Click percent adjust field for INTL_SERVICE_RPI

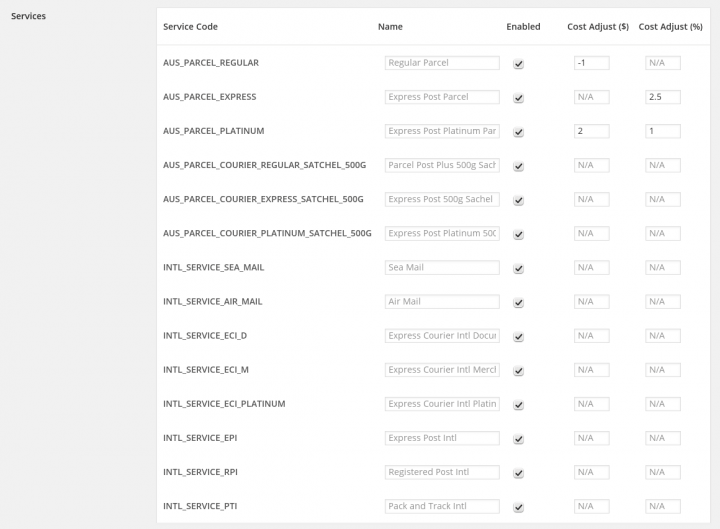point(663,472)
